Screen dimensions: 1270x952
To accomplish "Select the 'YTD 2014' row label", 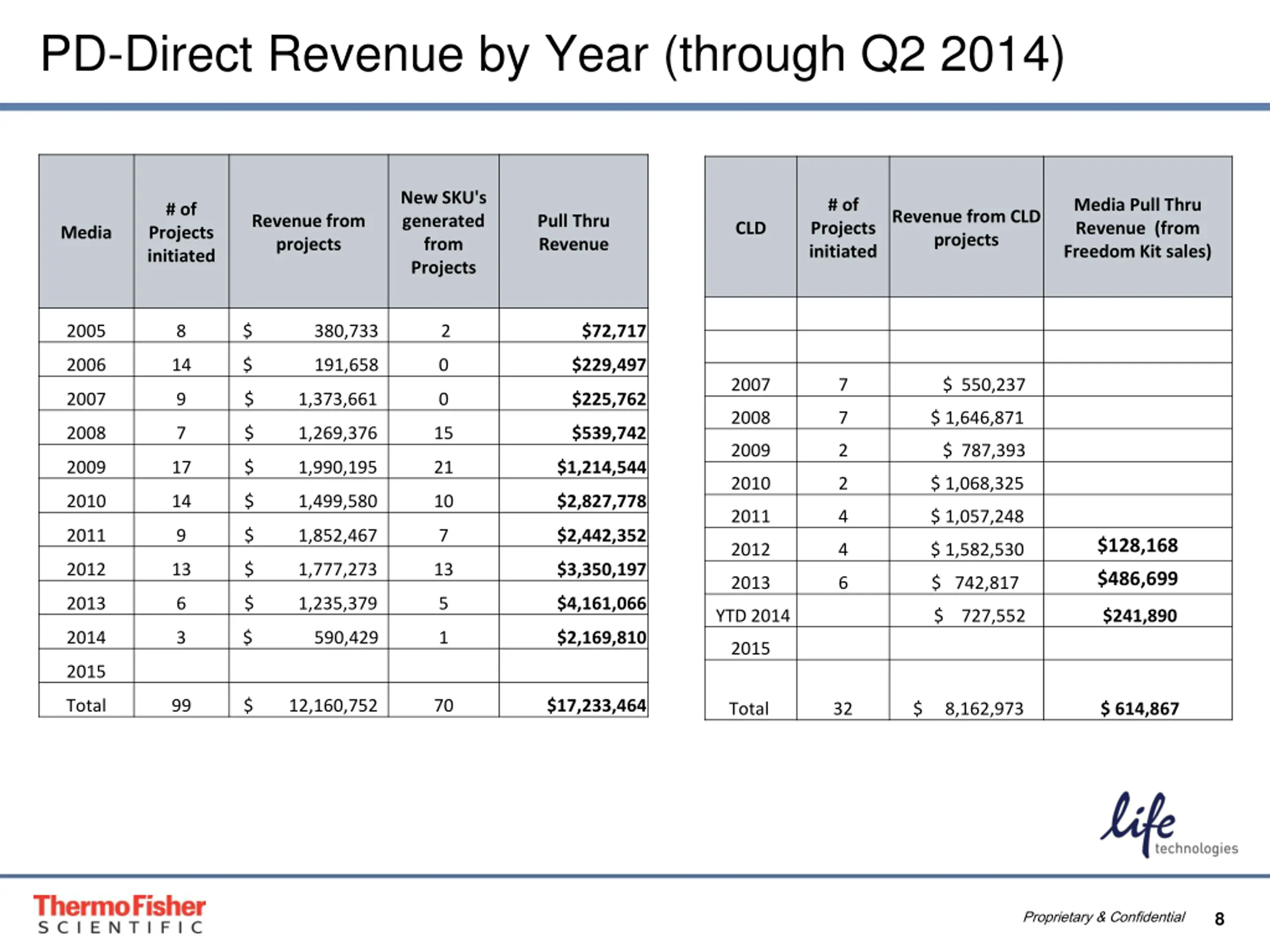I will 752,616.
